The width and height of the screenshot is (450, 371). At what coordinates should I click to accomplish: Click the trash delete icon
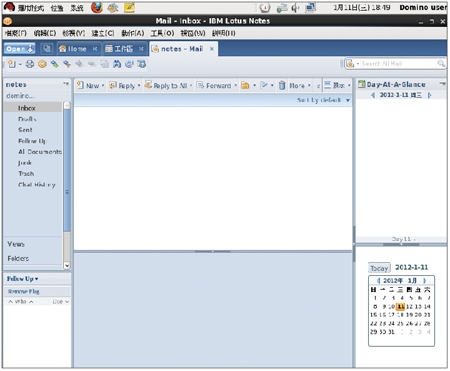[x=282, y=86]
